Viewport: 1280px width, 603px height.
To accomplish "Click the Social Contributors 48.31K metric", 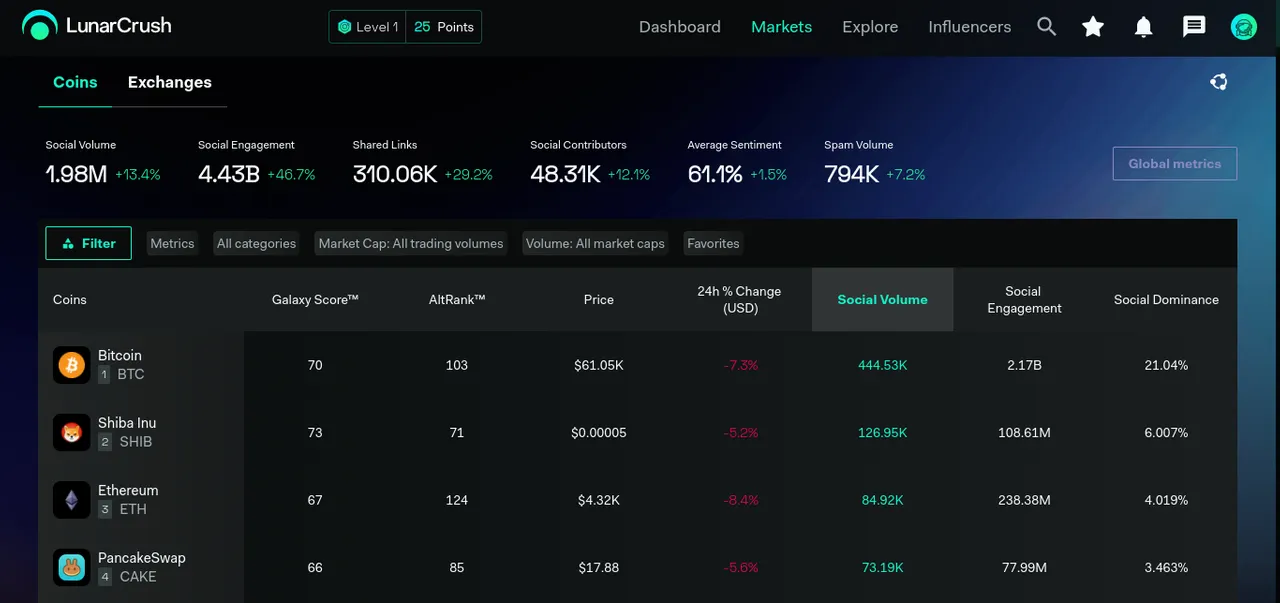I will coord(590,164).
